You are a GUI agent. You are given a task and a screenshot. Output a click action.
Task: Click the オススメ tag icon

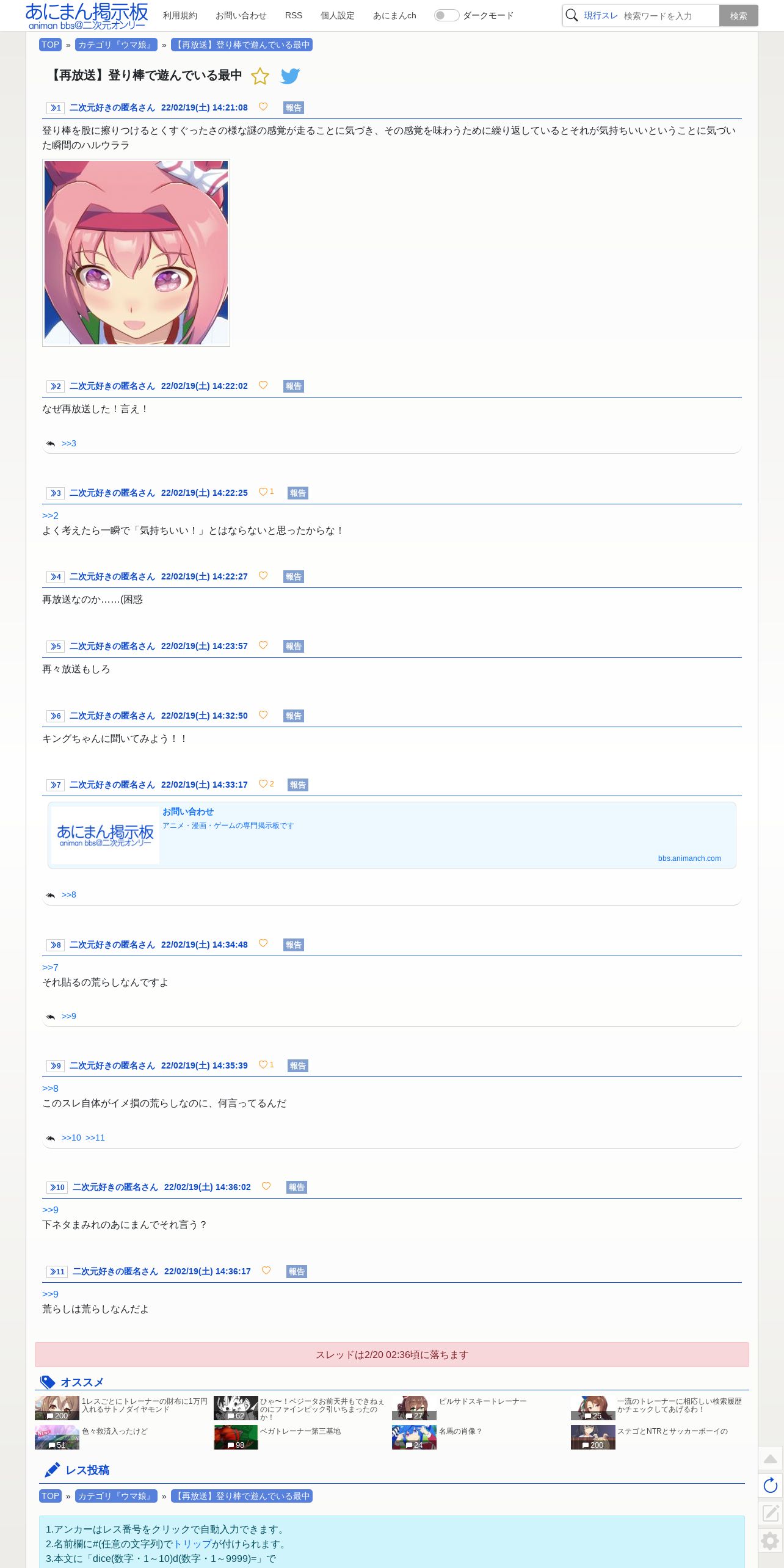coord(48,1382)
